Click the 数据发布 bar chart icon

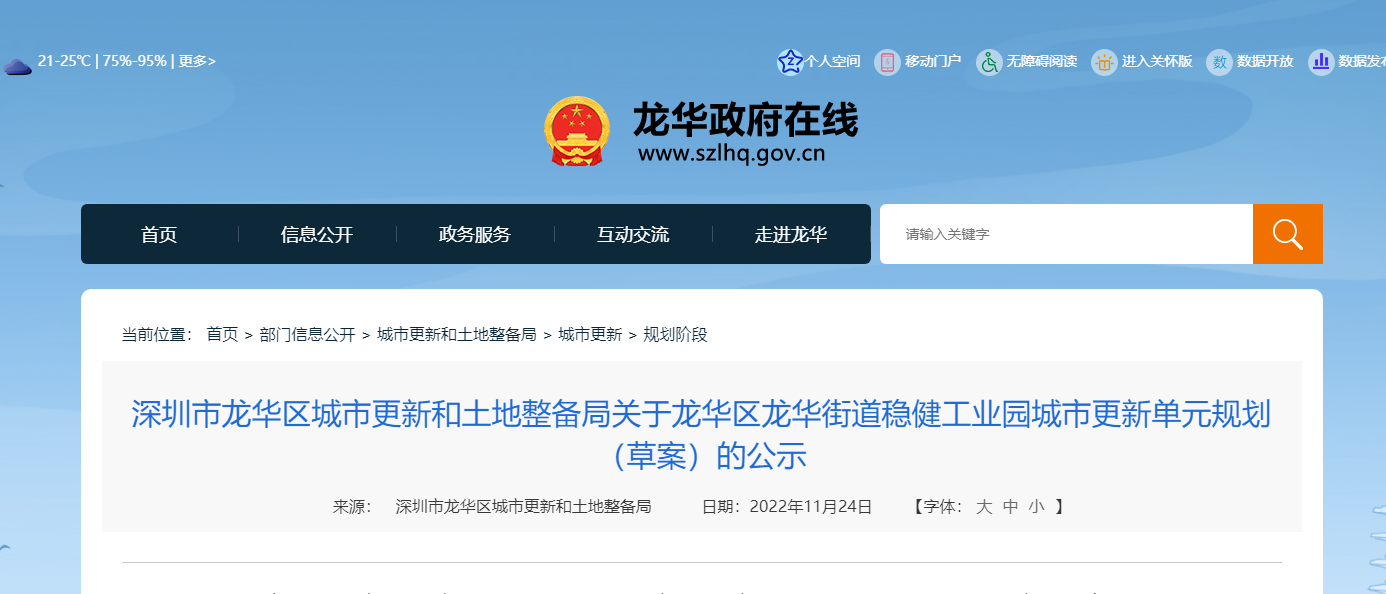[x=1321, y=62]
